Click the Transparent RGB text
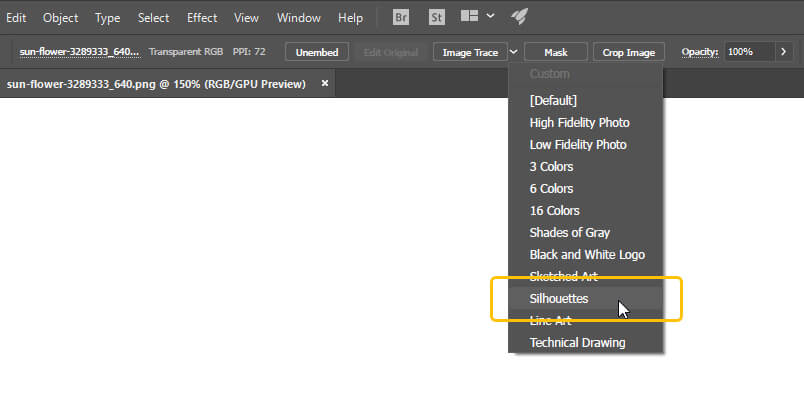 point(186,52)
